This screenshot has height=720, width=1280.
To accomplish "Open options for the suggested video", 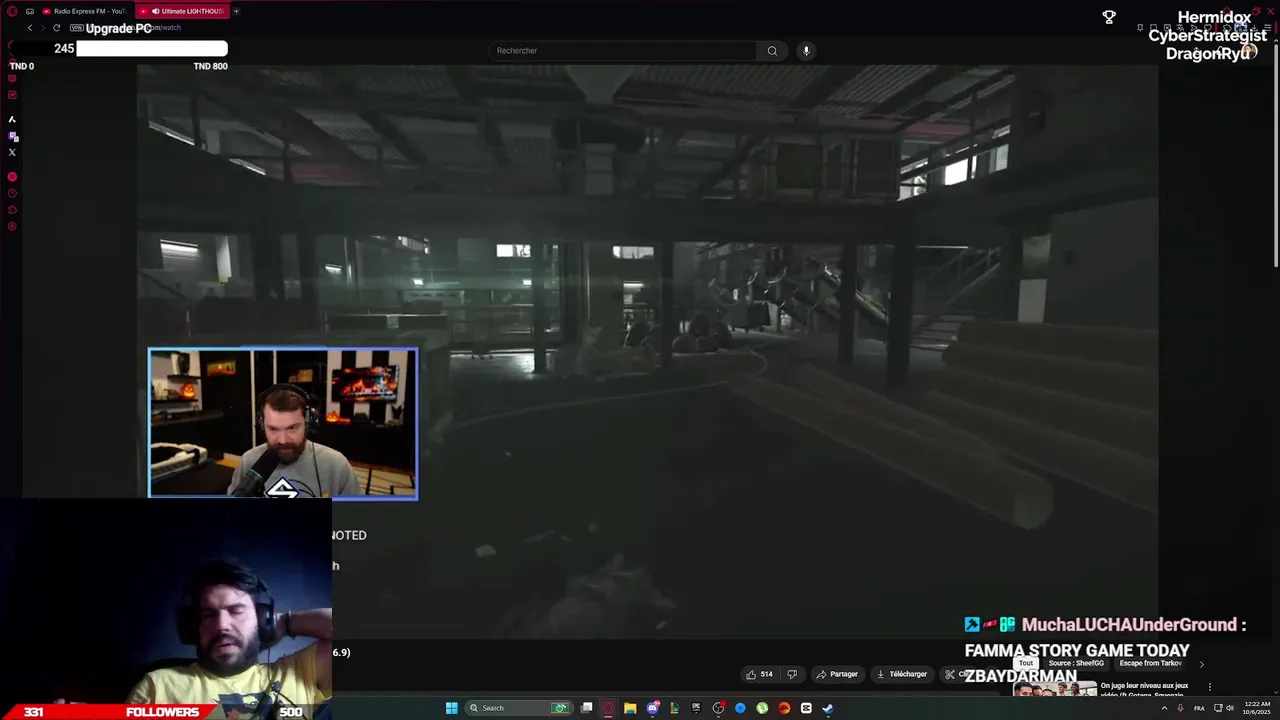I will 1210,687.
